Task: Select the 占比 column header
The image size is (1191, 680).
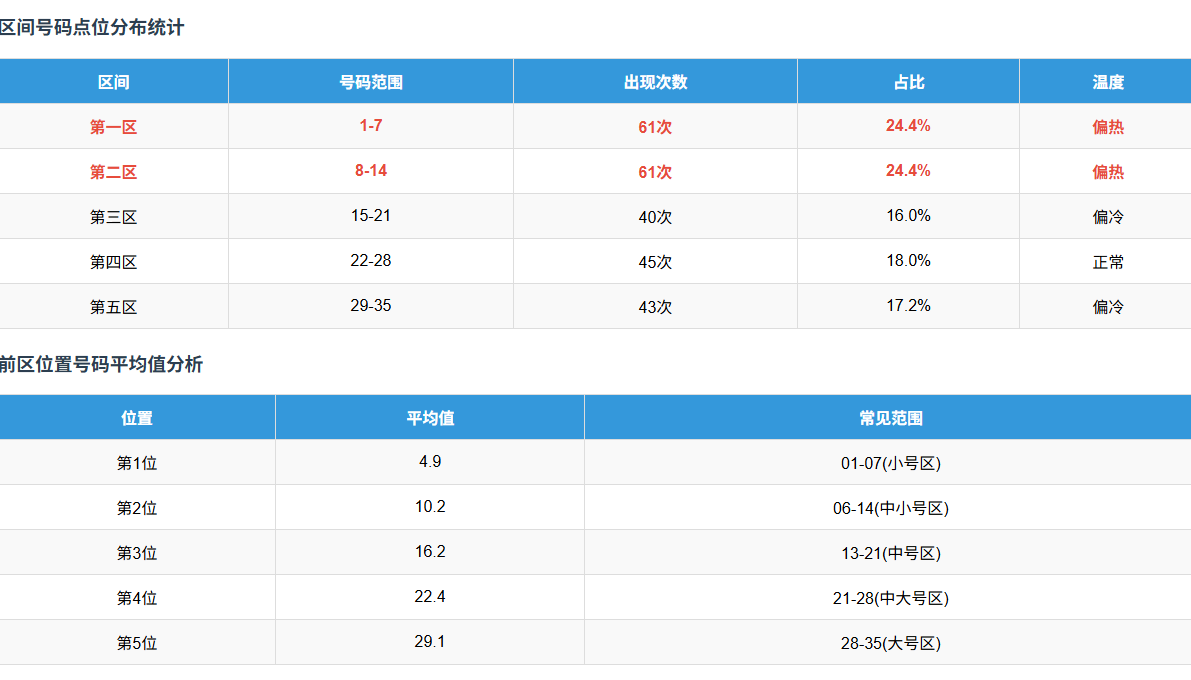Action: coord(908,82)
